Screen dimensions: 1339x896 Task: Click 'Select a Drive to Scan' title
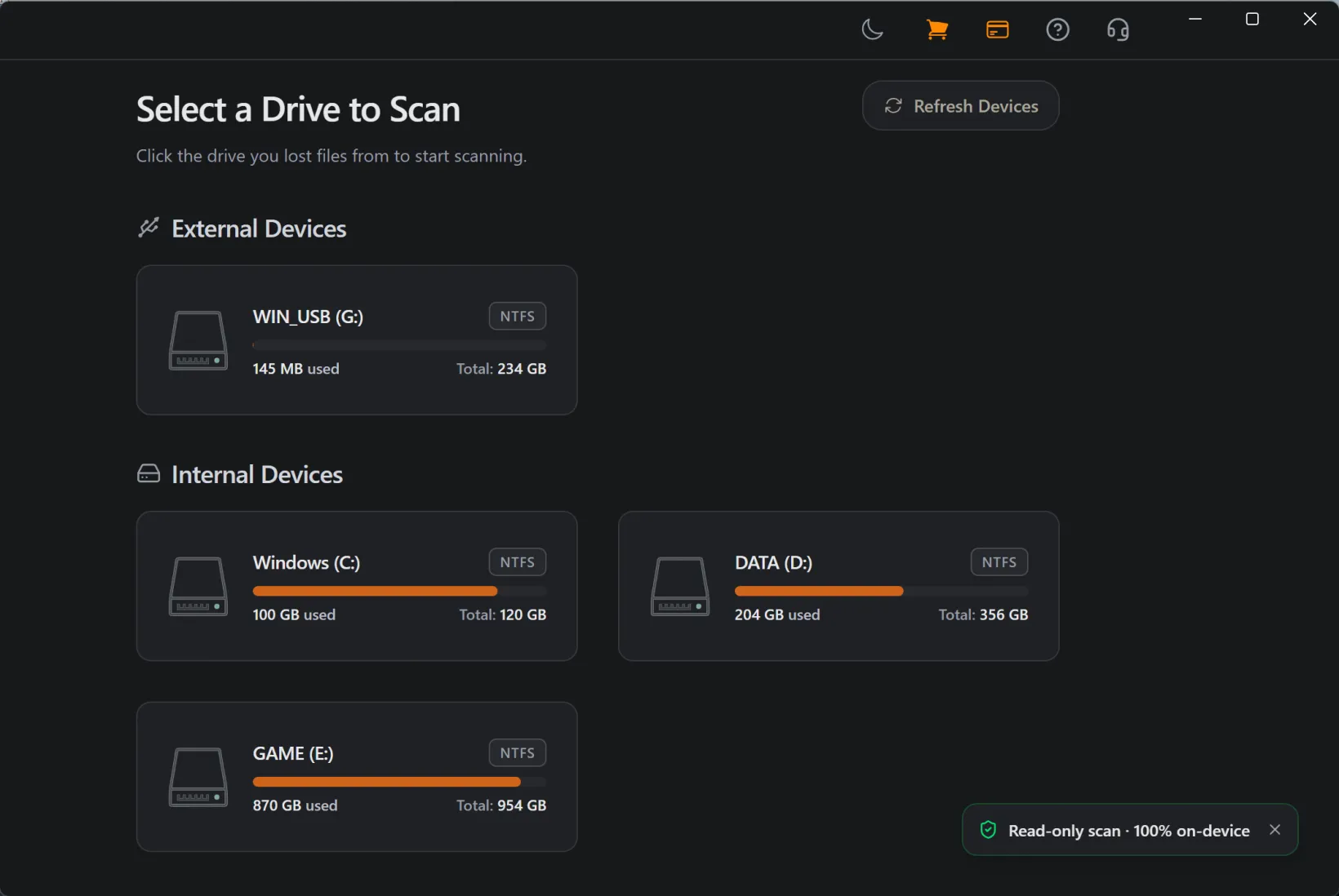298,109
